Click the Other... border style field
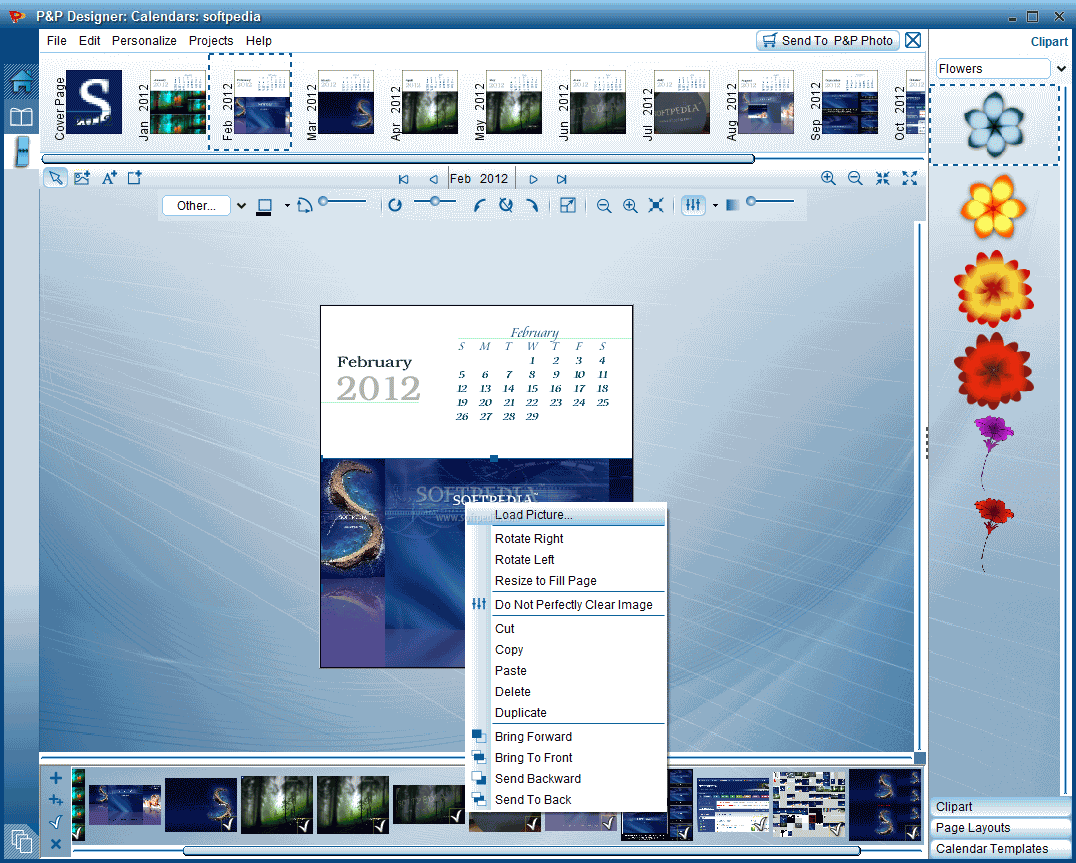 tap(196, 206)
